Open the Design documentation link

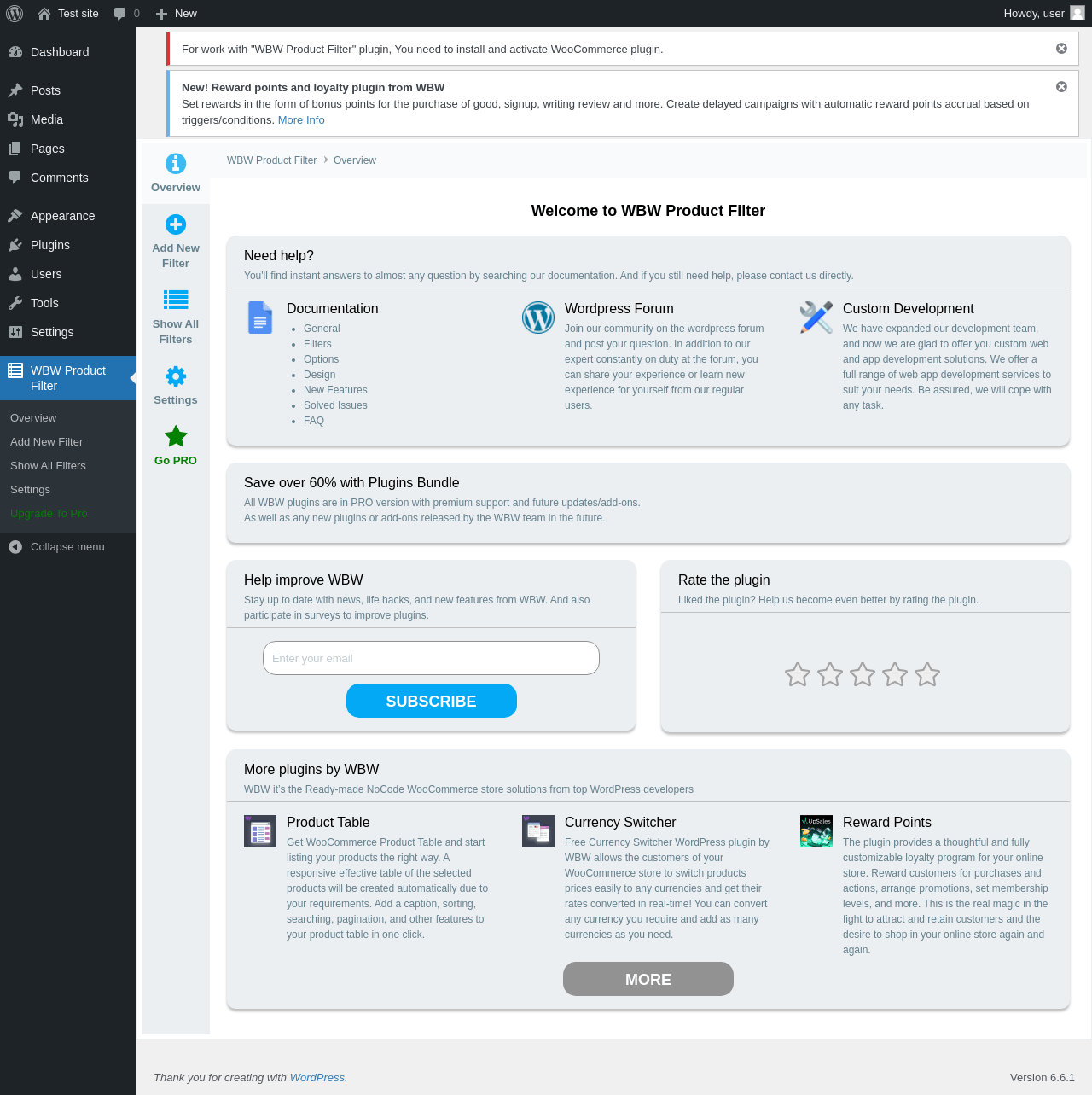tap(320, 375)
